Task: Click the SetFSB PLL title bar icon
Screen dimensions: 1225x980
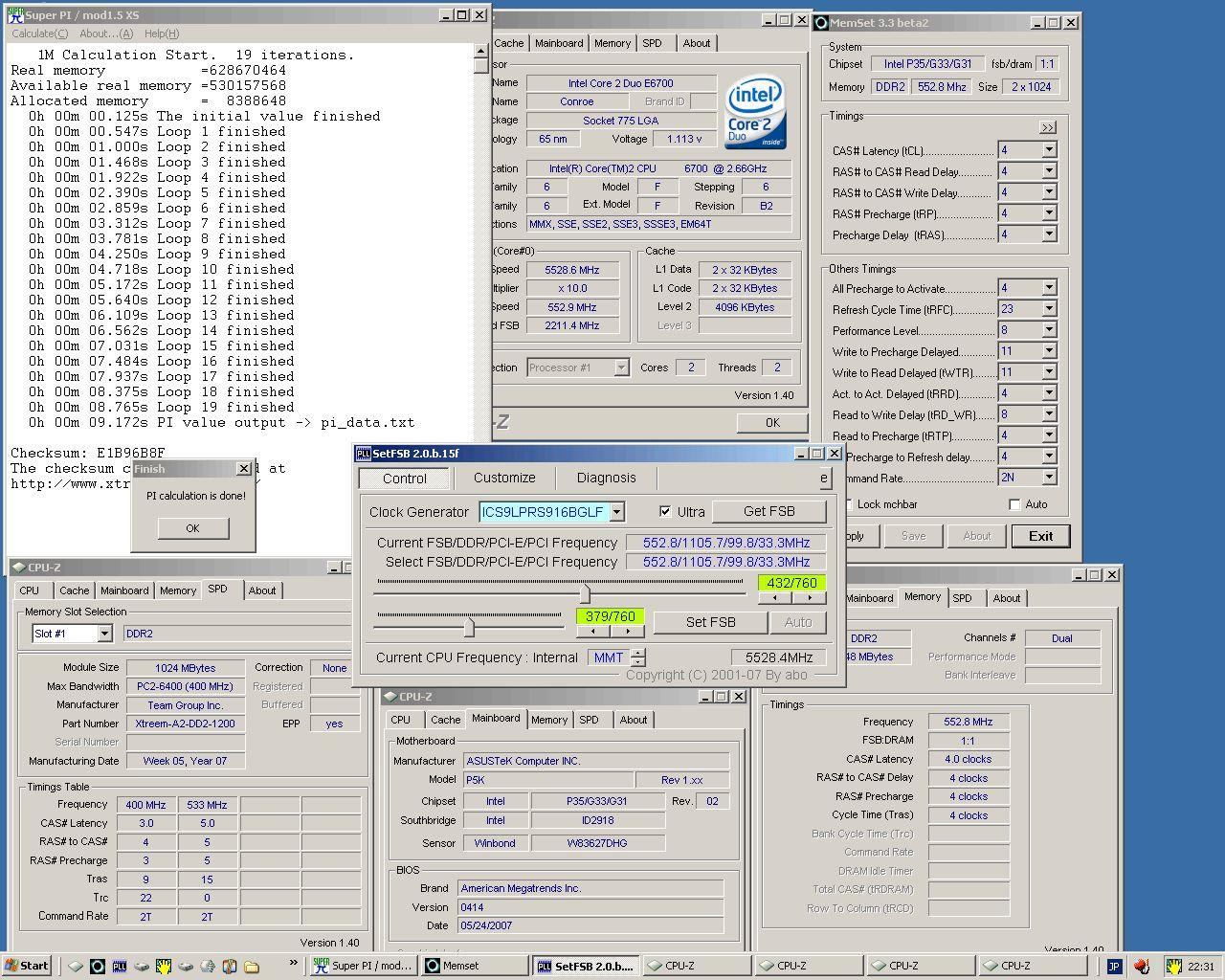Action: pyautogui.click(x=364, y=454)
